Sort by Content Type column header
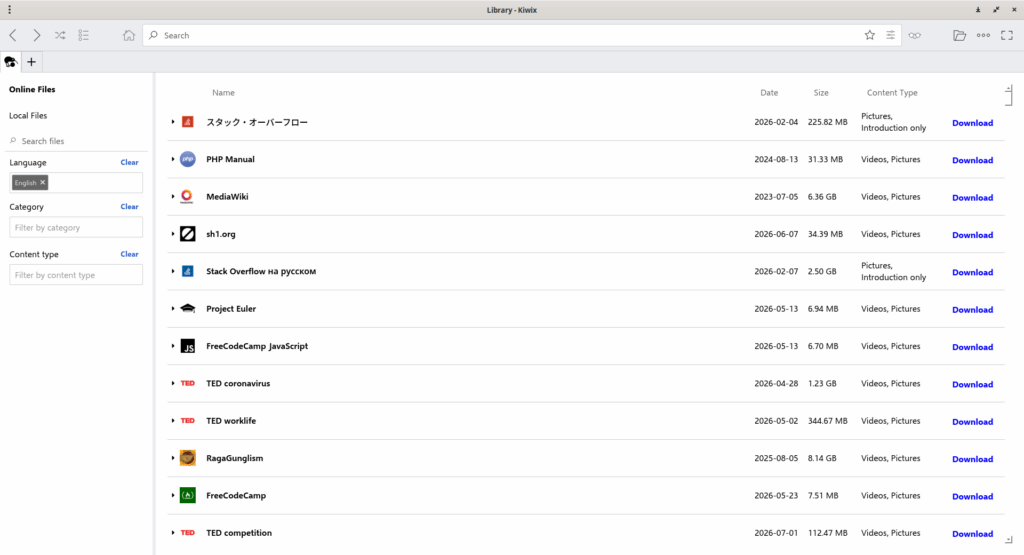 pos(892,93)
